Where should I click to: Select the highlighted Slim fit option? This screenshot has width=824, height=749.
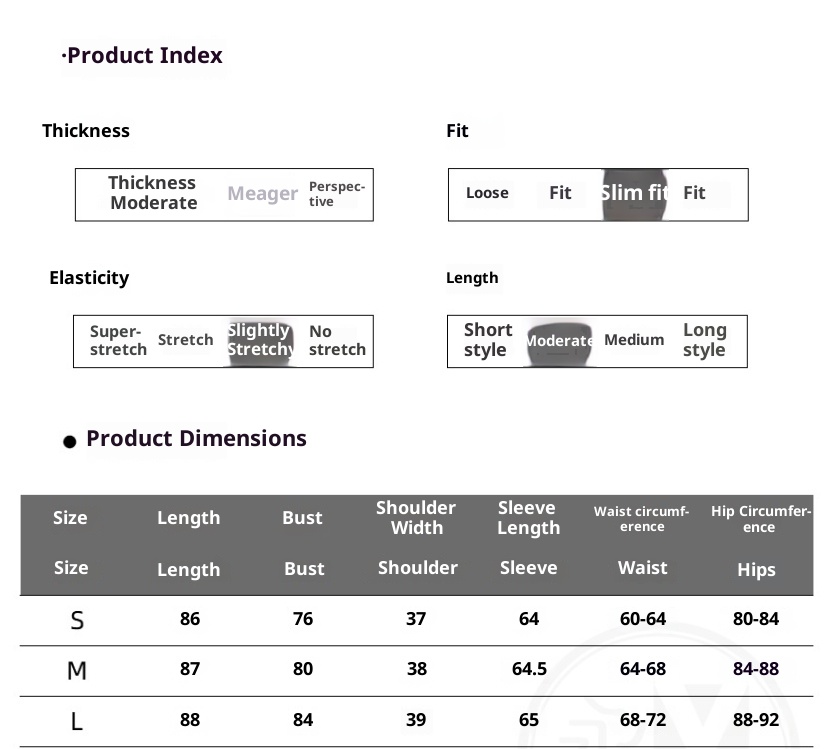tap(634, 193)
